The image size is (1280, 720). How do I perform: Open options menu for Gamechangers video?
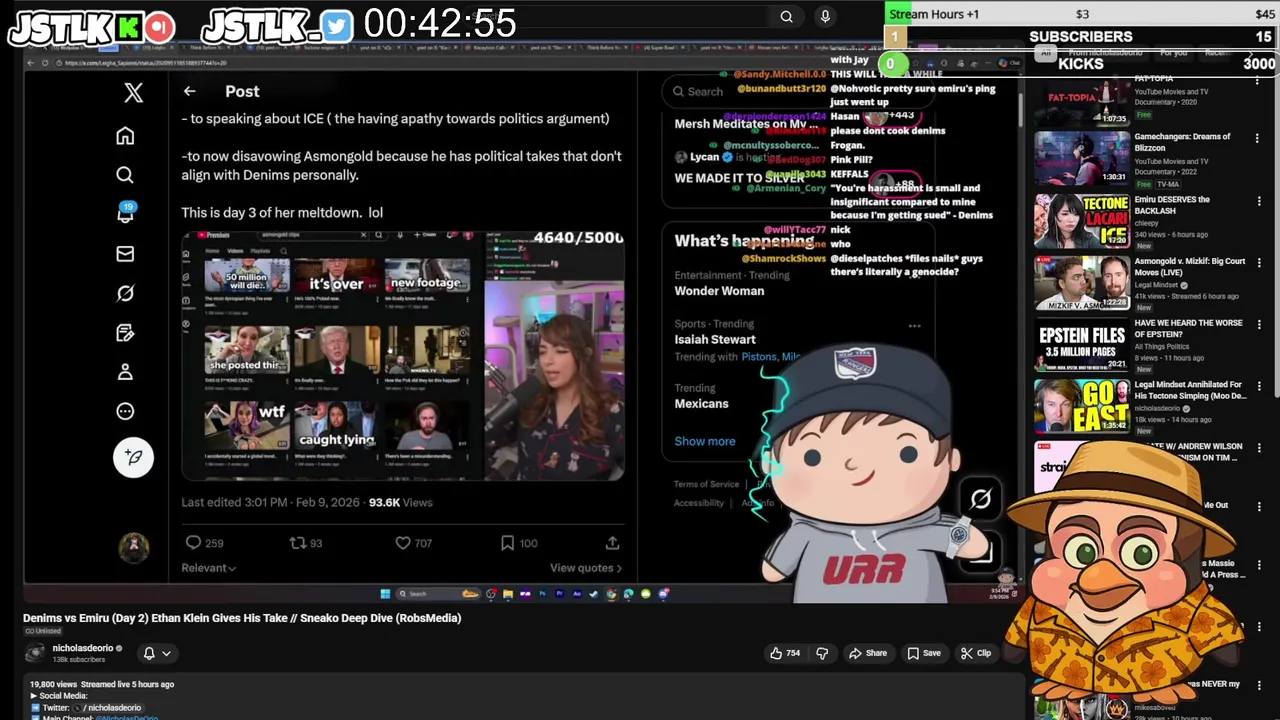tap(1258, 139)
